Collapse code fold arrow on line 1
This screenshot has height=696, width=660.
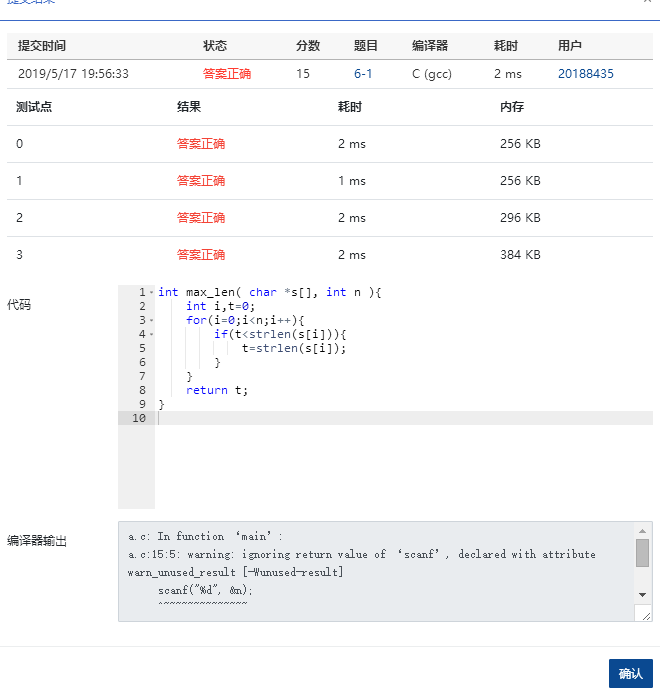(x=151, y=292)
